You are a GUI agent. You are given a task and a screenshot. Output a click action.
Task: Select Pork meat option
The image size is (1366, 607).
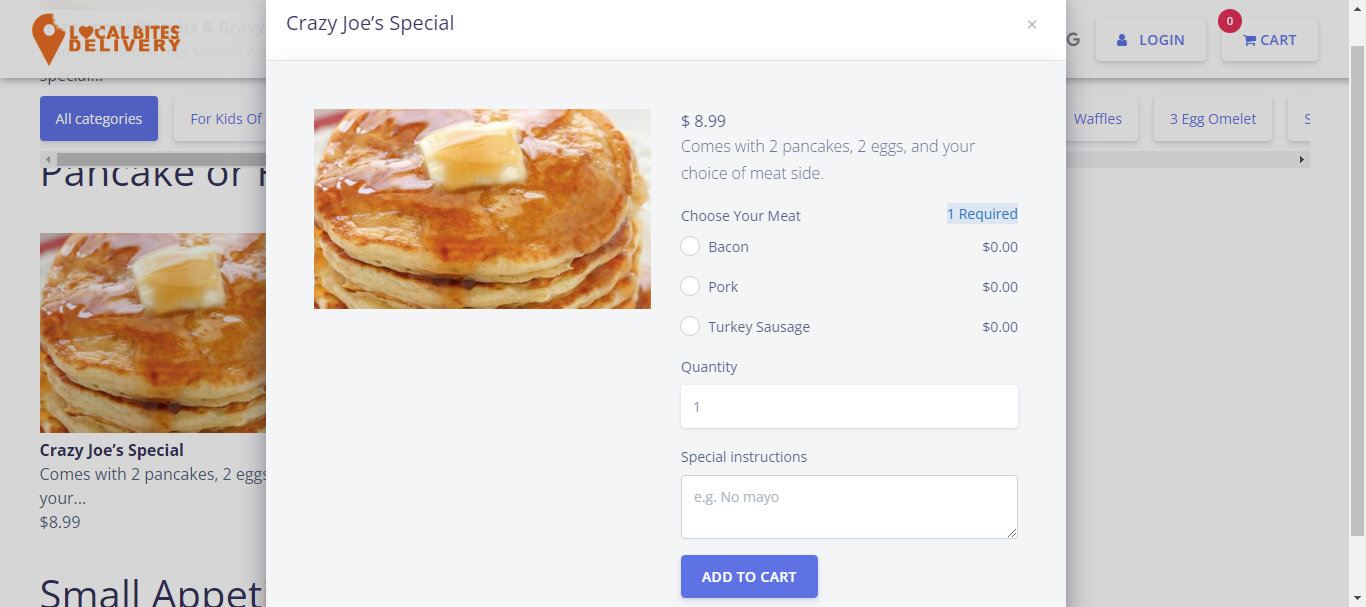(x=690, y=287)
